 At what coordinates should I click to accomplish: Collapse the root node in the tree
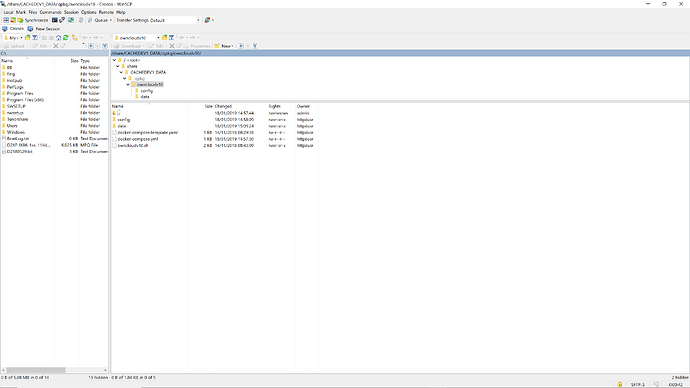point(114,60)
